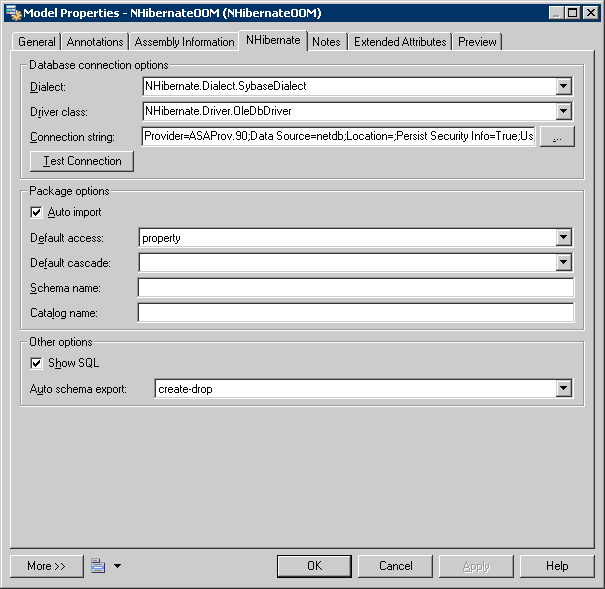
Task: Click the 'create-drop' schema export value
Action: pos(185,389)
